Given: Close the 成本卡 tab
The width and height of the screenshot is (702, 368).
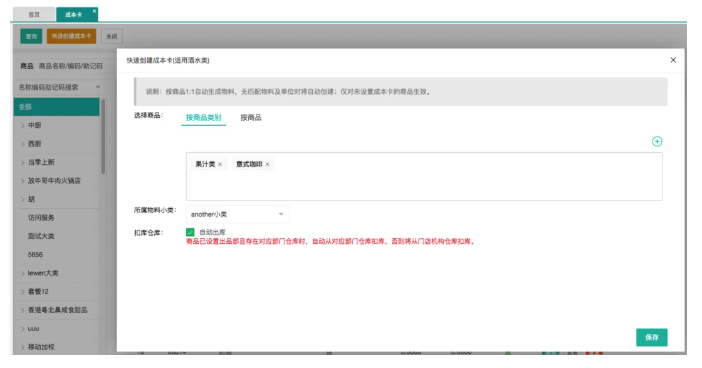Looking at the screenshot, I should (x=94, y=11).
